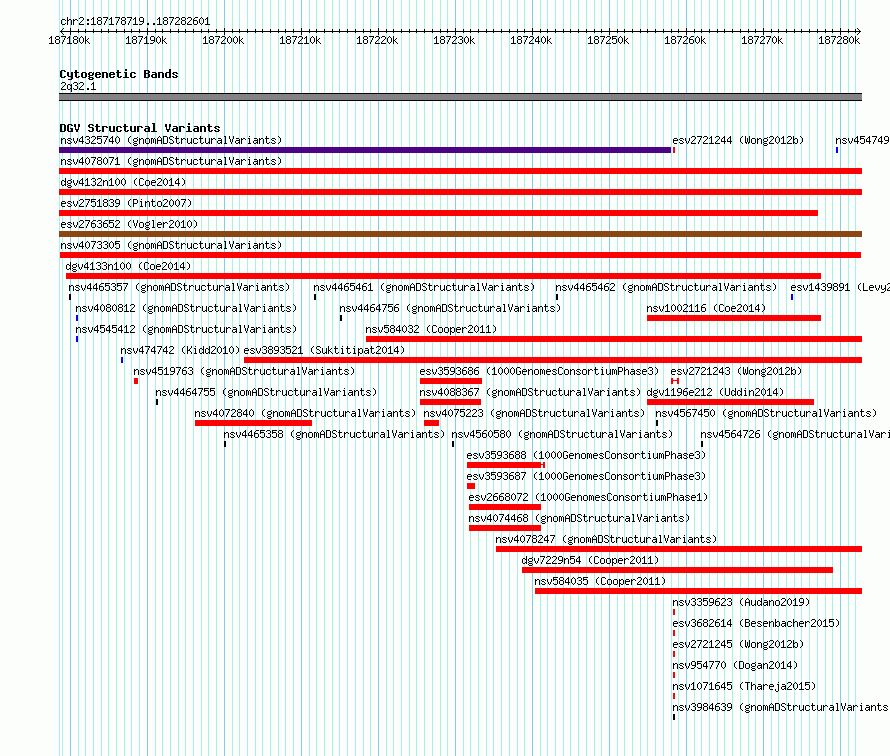Click esv3893521 (Suktitipat2014) label

(x=324, y=350)
